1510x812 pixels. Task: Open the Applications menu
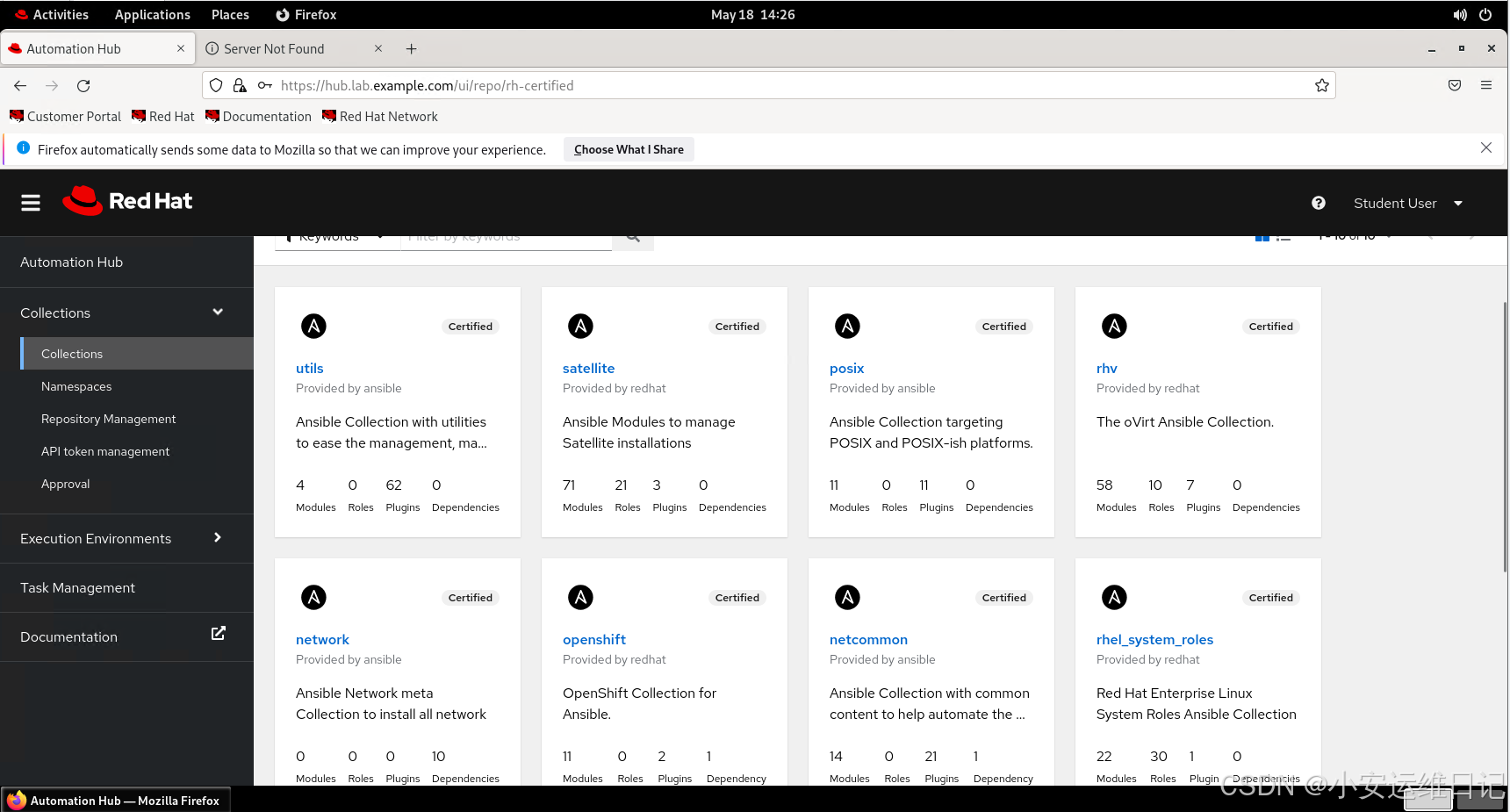(x=152, y=14)
